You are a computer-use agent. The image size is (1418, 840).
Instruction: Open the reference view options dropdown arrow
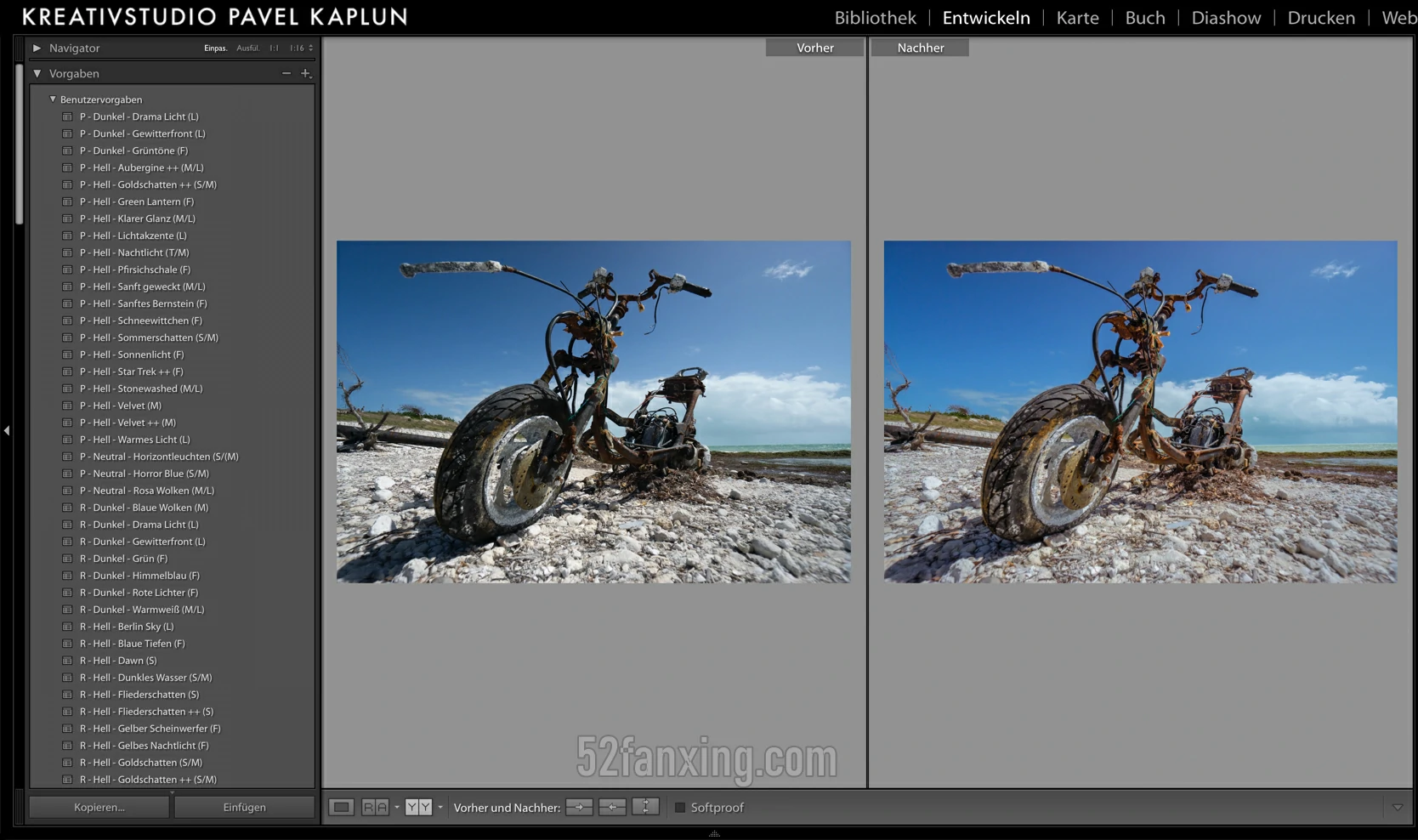[397, 808]
